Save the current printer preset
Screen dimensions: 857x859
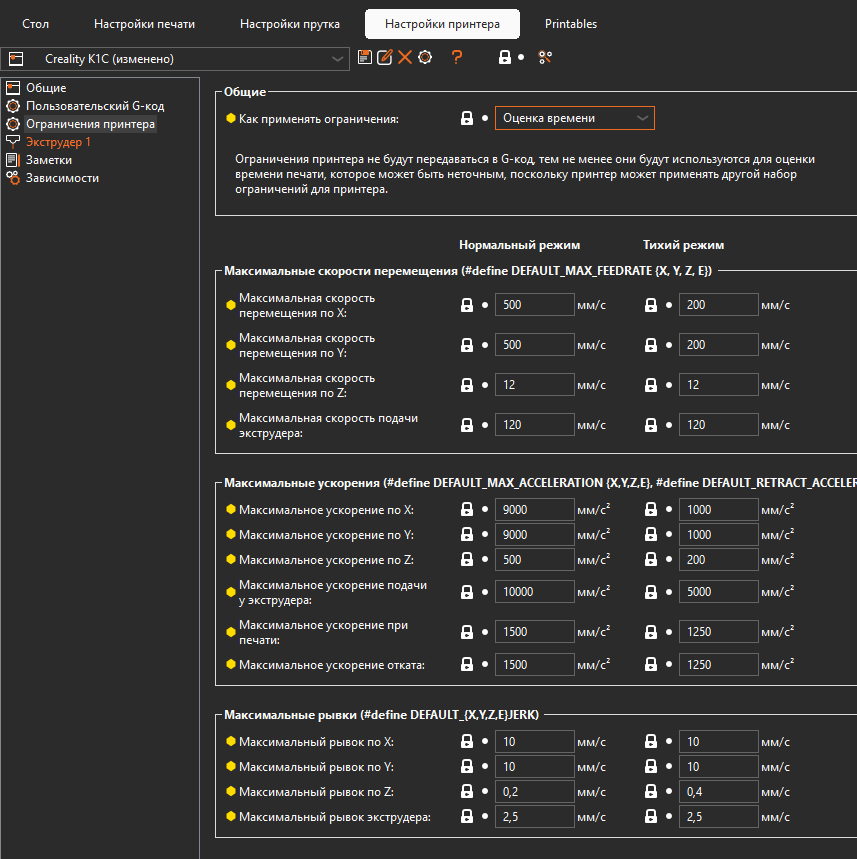coord(365,57)
